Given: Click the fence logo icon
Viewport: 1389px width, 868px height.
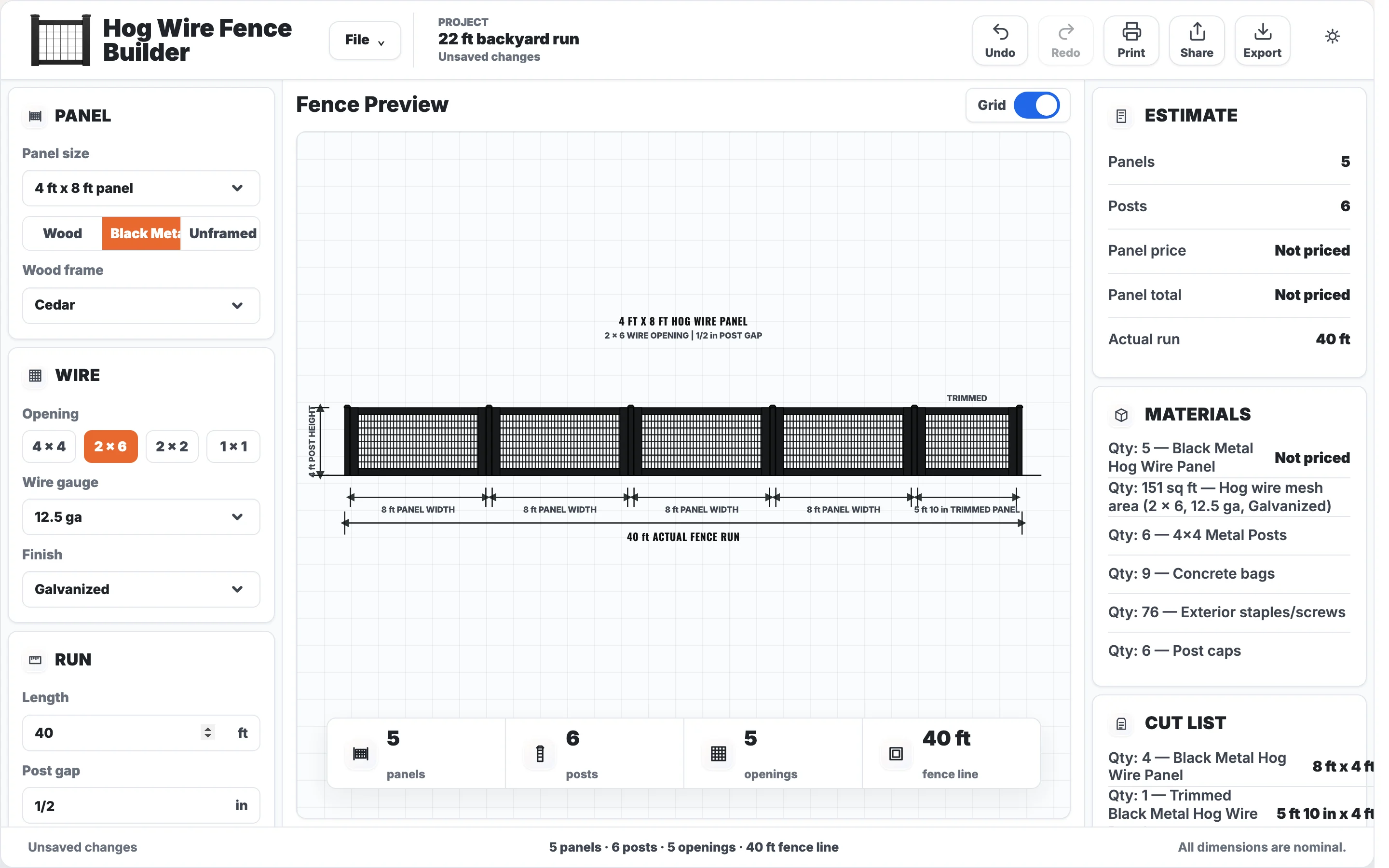Looking at the screenshot, I should coord(60,40).
